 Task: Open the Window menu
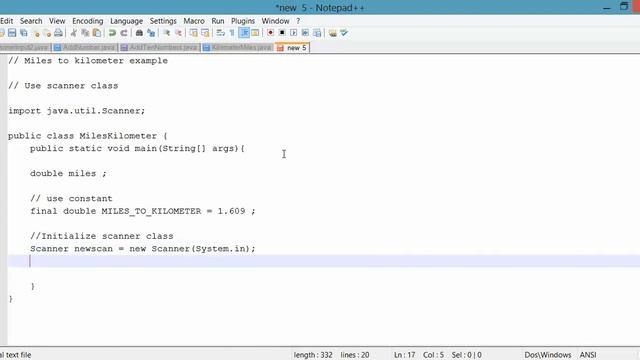(x=276, y=21)
